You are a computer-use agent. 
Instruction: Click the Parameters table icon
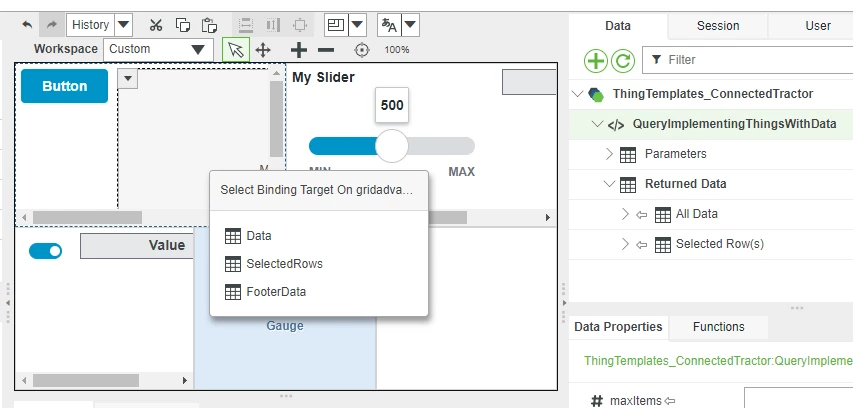pos(628,154)
